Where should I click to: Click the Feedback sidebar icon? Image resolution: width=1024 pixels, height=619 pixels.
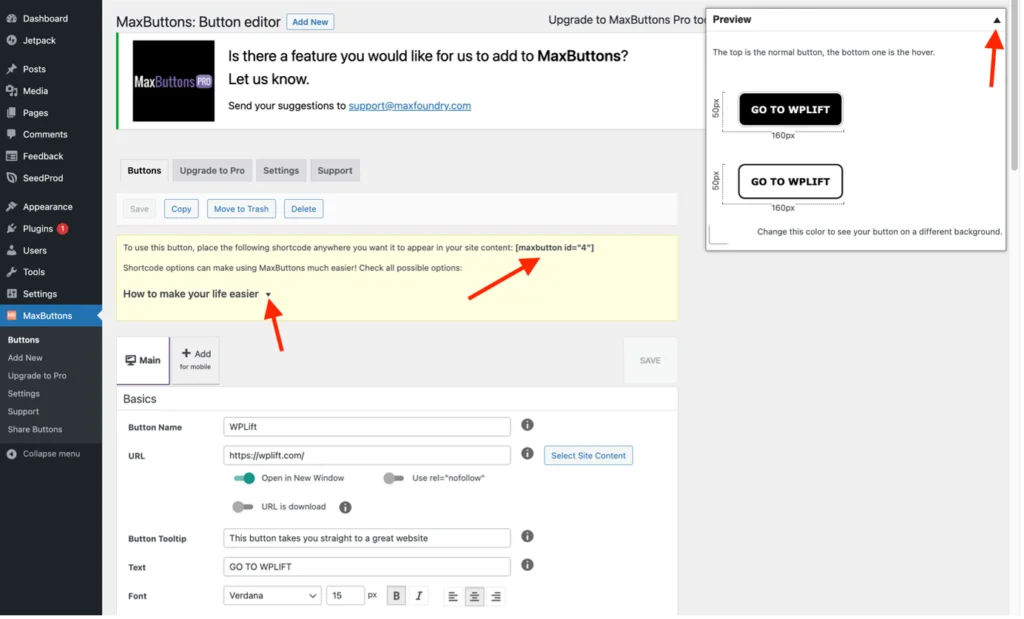tap(12, 156)
